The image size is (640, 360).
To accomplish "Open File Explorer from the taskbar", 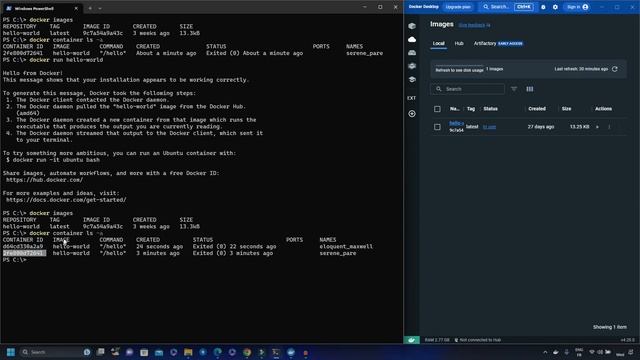I will point(188,352).
